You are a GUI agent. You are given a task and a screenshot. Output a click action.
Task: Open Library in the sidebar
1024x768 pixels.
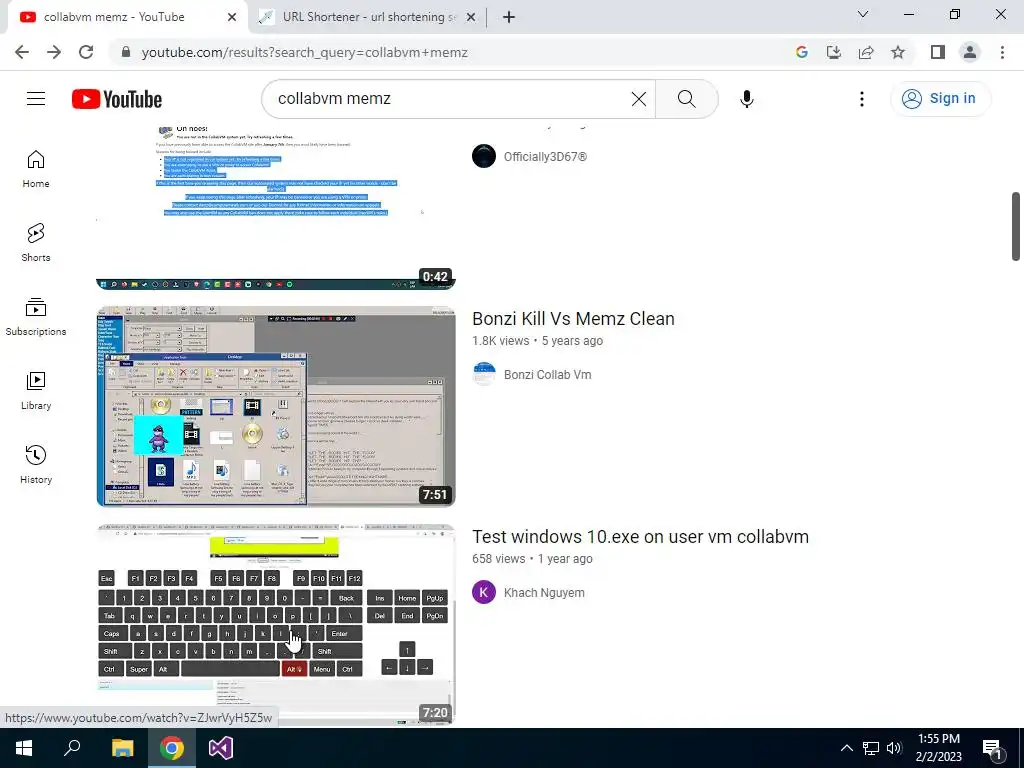tap(36, 390)
